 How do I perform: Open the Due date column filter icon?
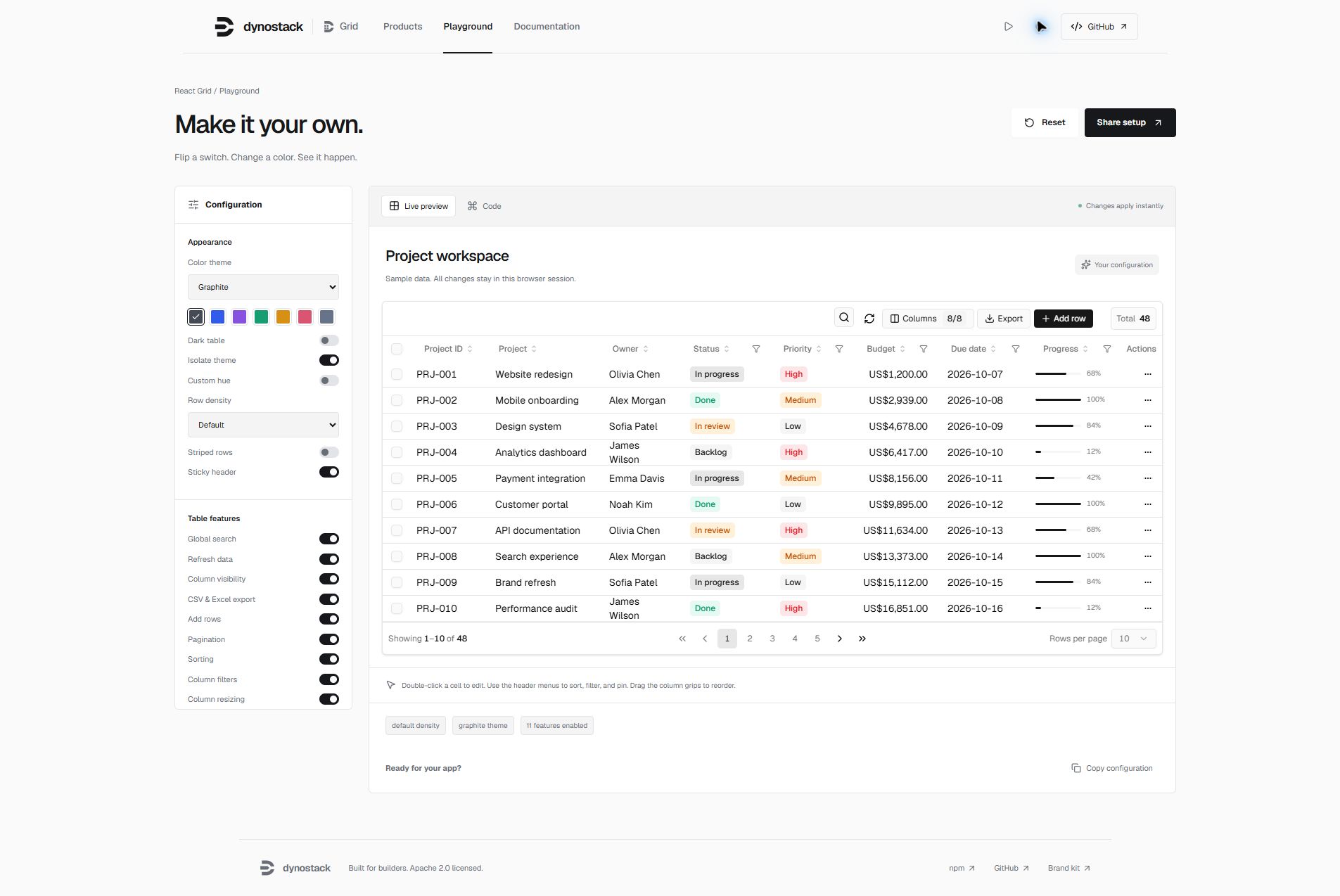point(1016,349)
